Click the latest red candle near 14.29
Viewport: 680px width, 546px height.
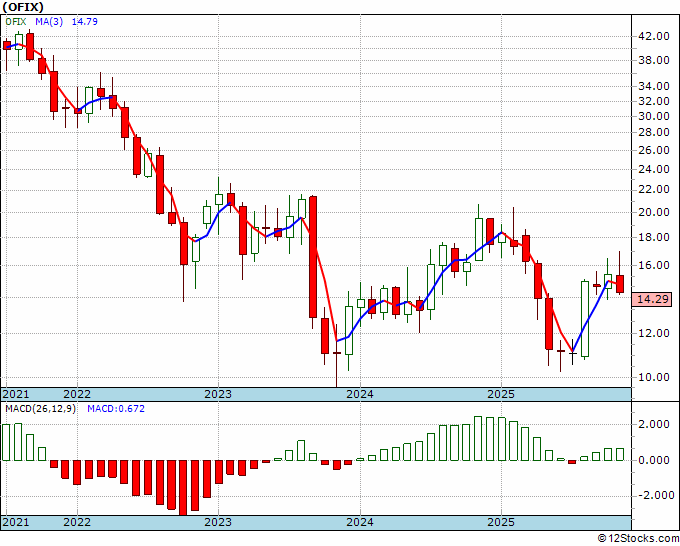(x=620, y=284)
